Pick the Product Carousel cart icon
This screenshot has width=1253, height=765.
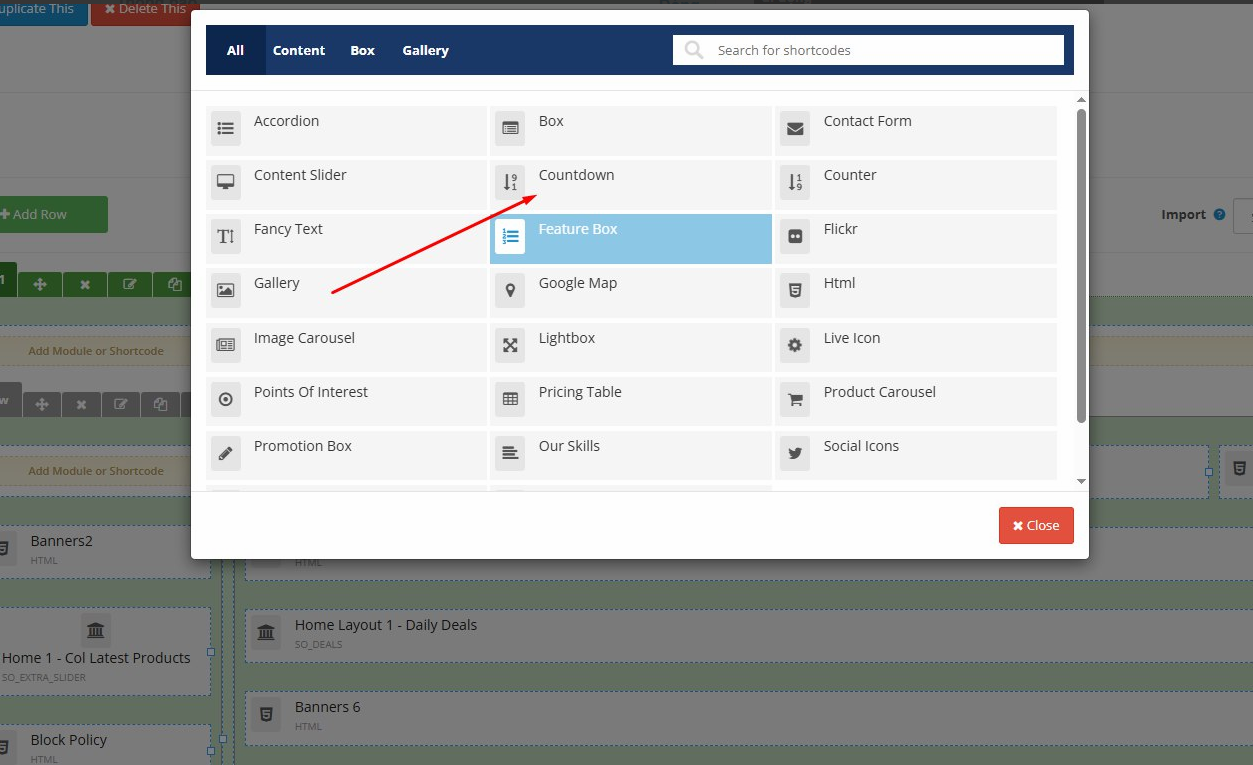pyautogui.click(x=795, y=399)
